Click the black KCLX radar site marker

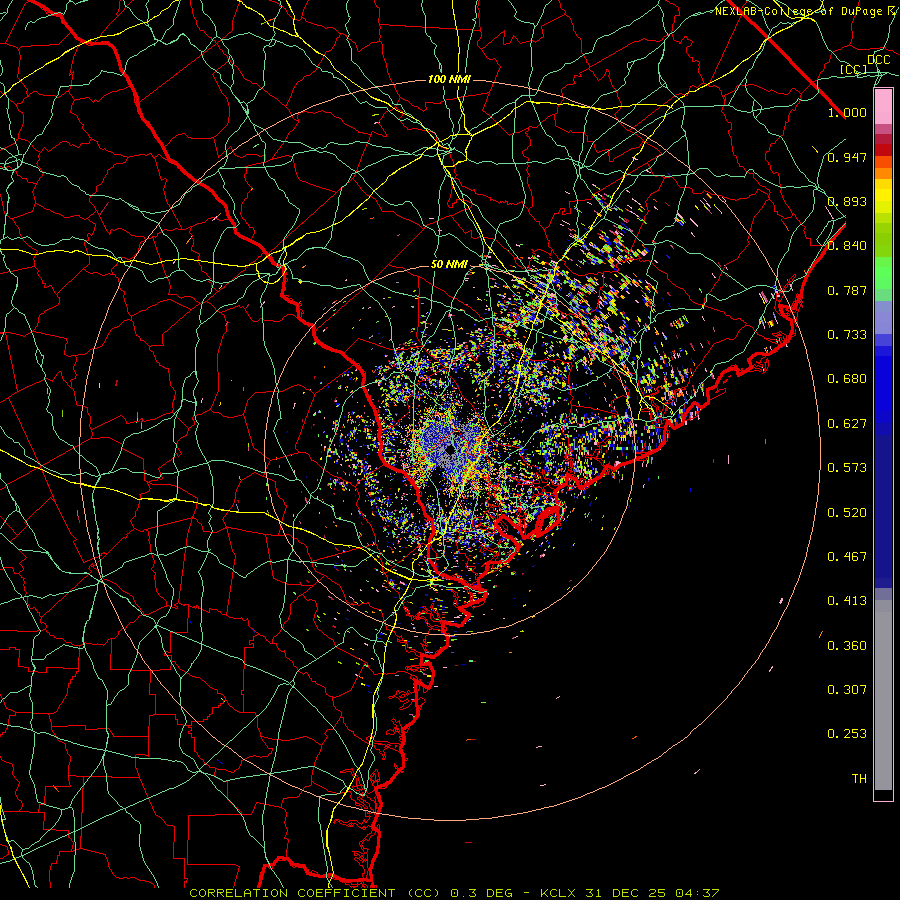coord(450,449)
